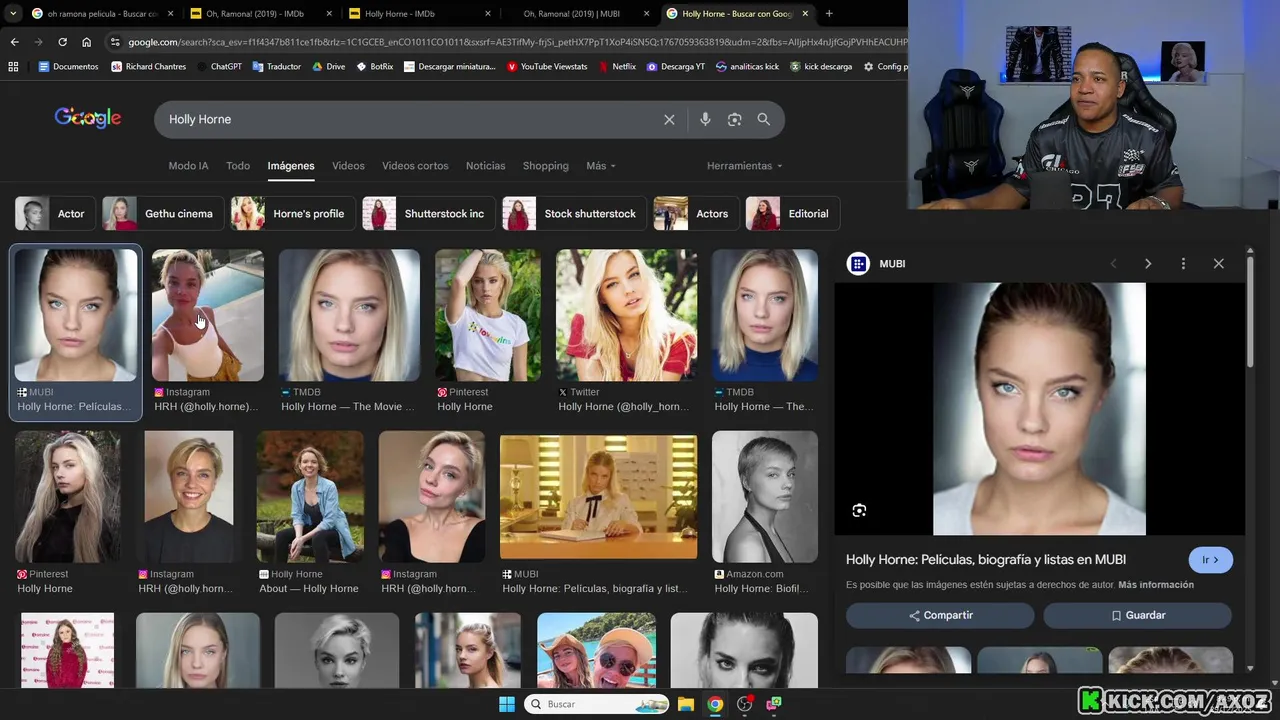Click the browser address bar

coord(515,42)
